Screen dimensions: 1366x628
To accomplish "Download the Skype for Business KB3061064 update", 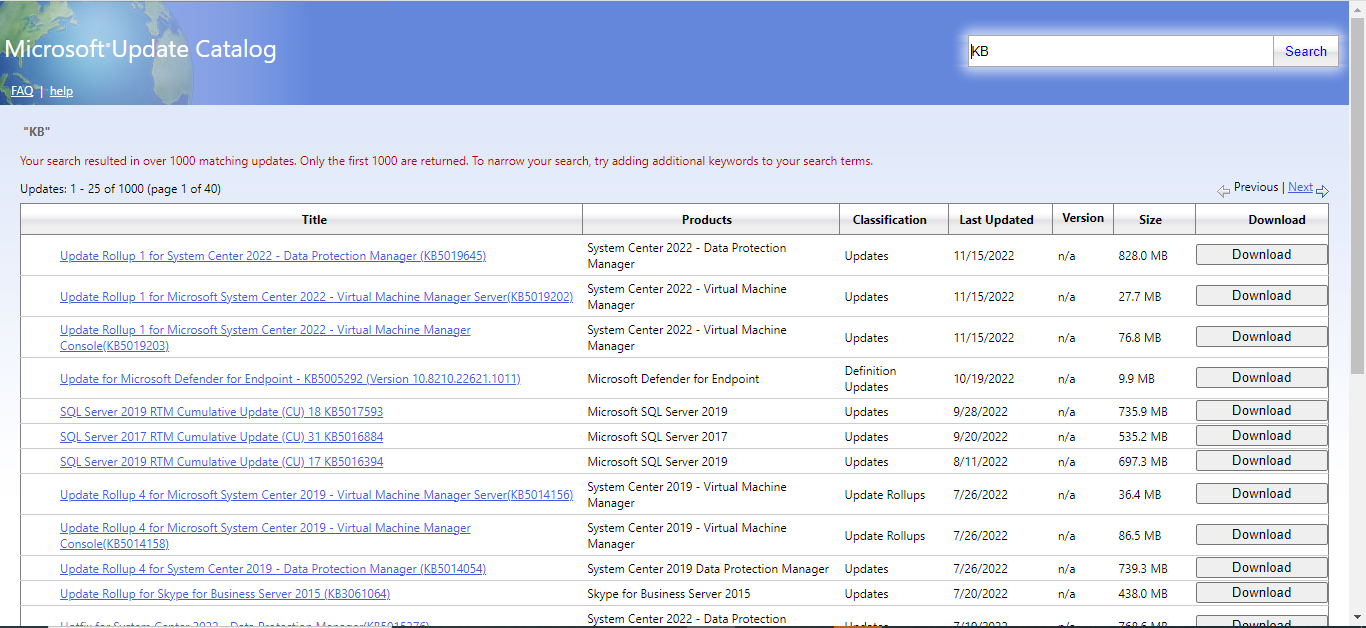I will [x=1262, y=593].
